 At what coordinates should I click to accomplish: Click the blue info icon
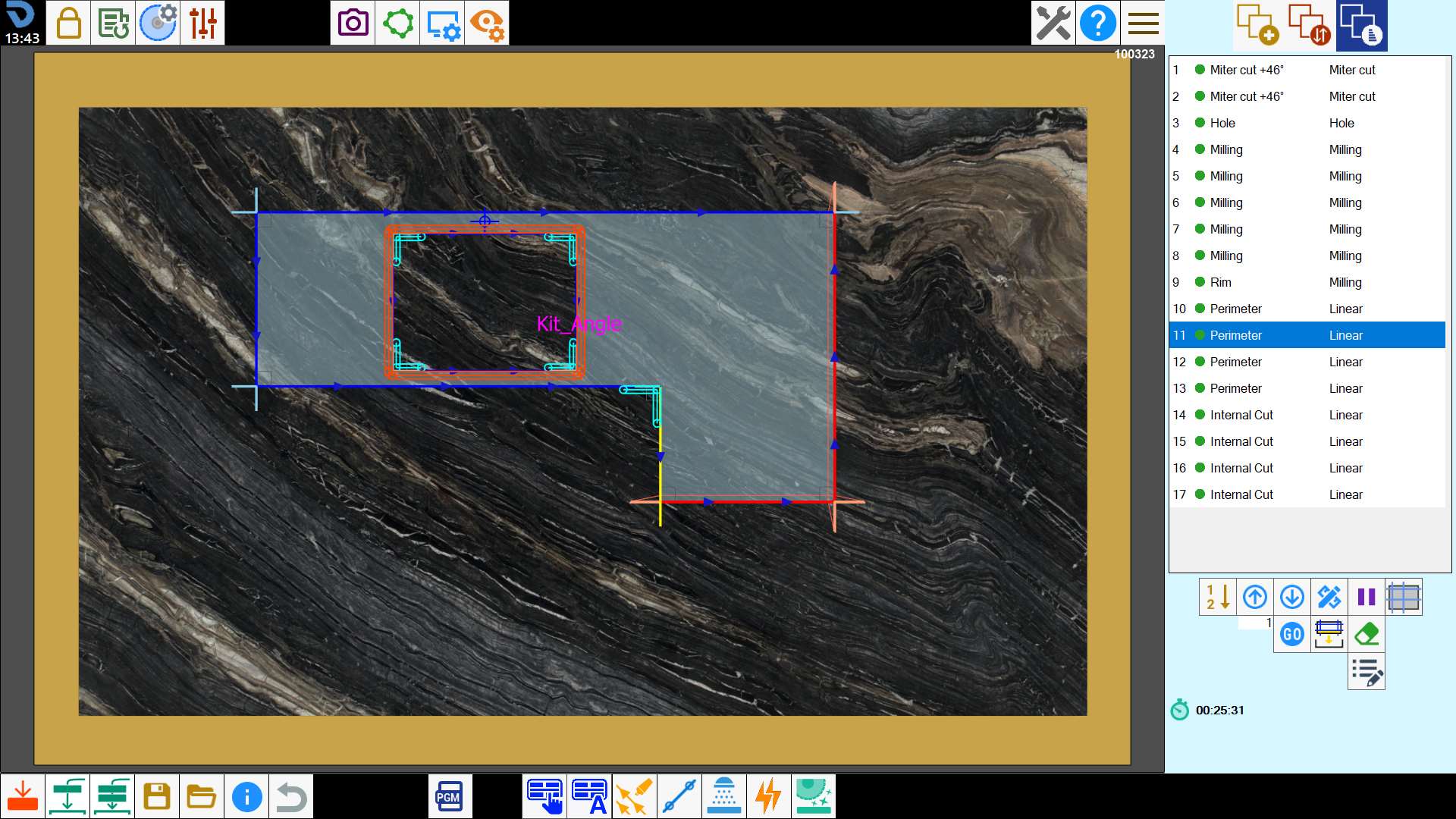(246, 796)
